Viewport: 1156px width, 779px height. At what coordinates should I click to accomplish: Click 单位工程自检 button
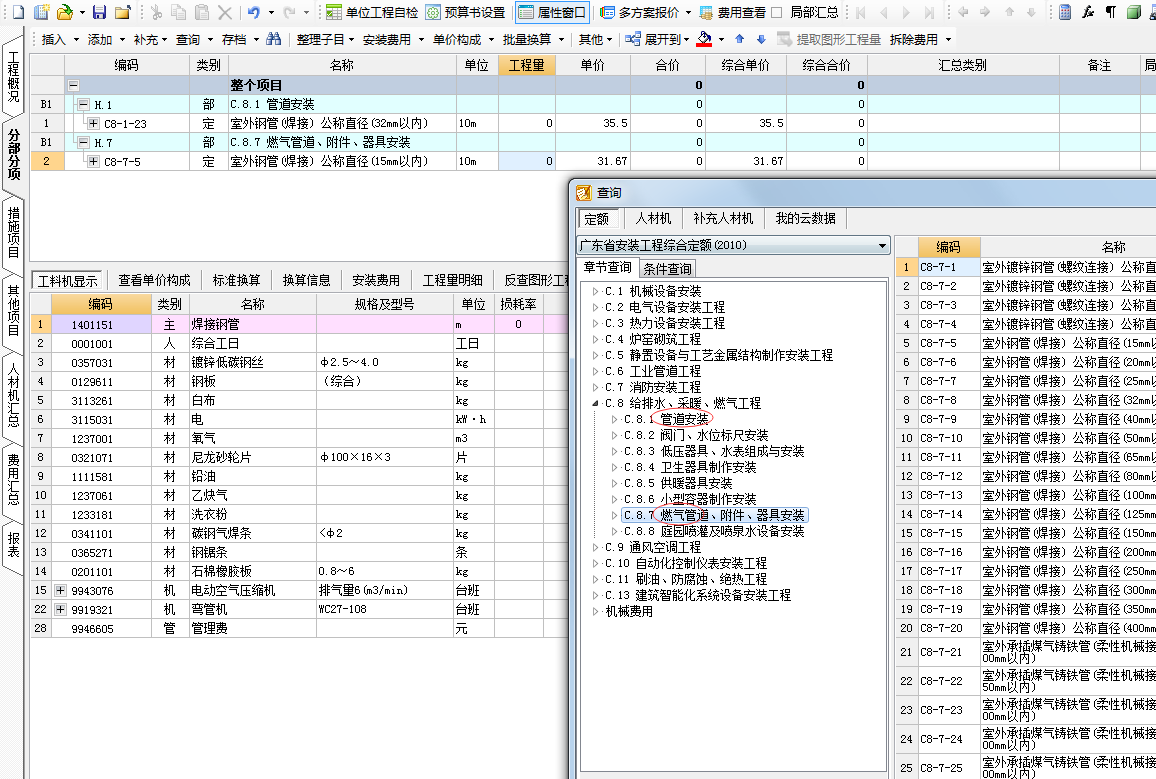(372, 12)
